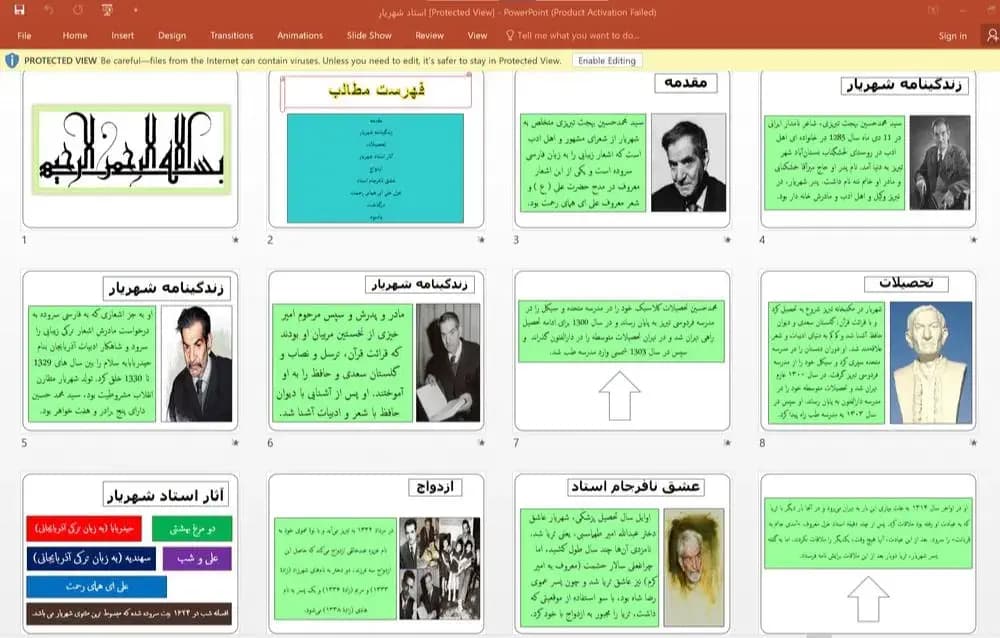
Task: Click slide number 1 label
Action: [x=24, y=240]
